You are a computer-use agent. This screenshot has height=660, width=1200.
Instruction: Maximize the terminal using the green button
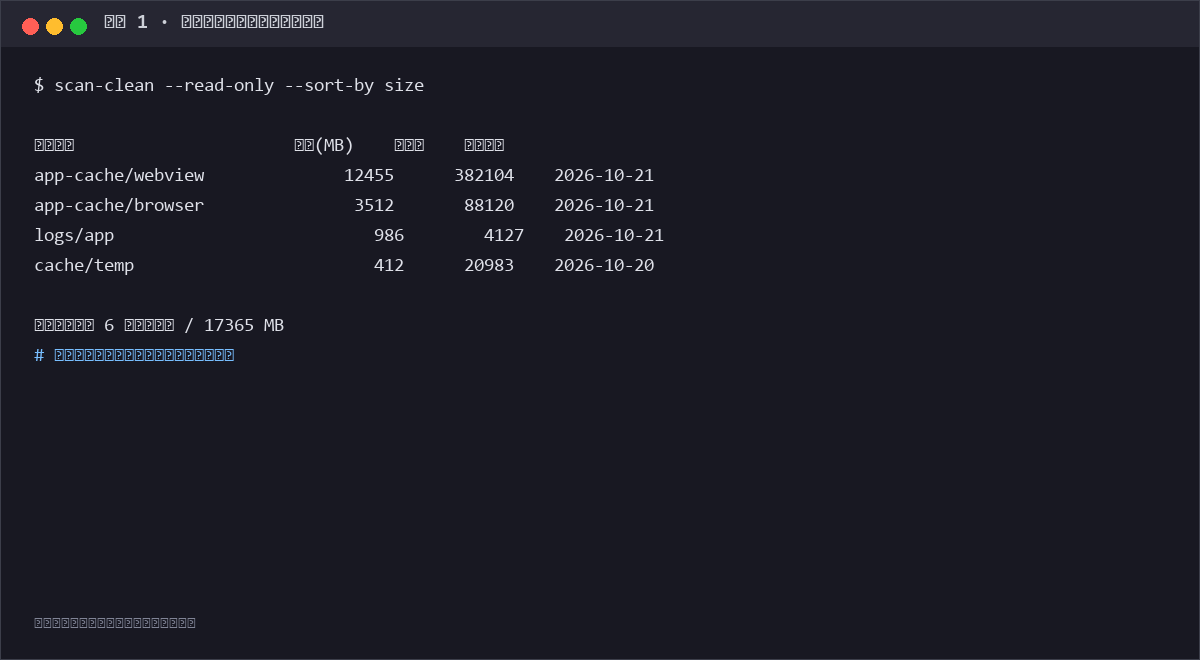coord(78,26)
